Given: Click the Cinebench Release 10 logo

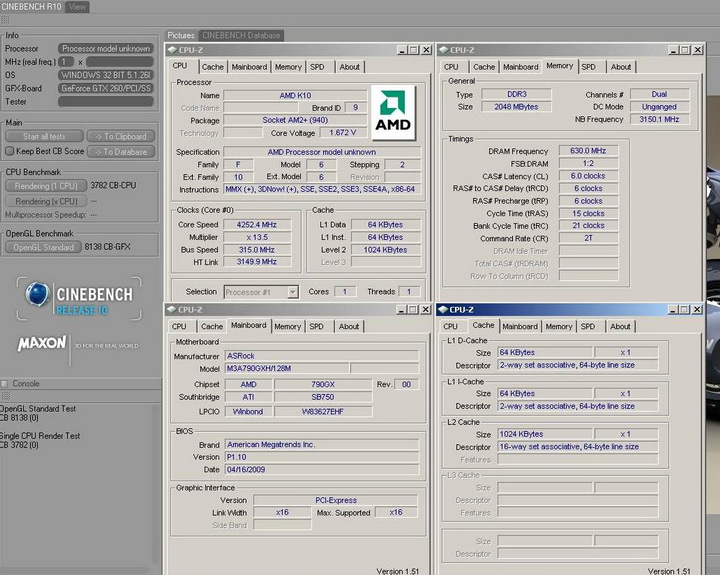Looking at the screenshot, I should 80,297.
